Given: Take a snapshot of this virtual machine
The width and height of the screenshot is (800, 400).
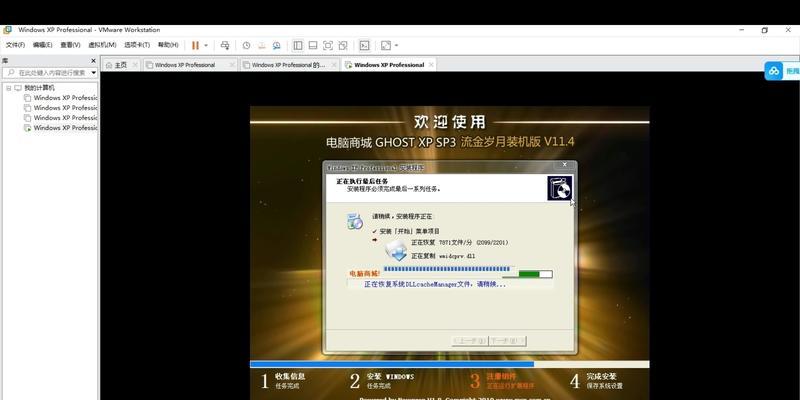Looking at the screenshot, I should click(x=246, y=45).
